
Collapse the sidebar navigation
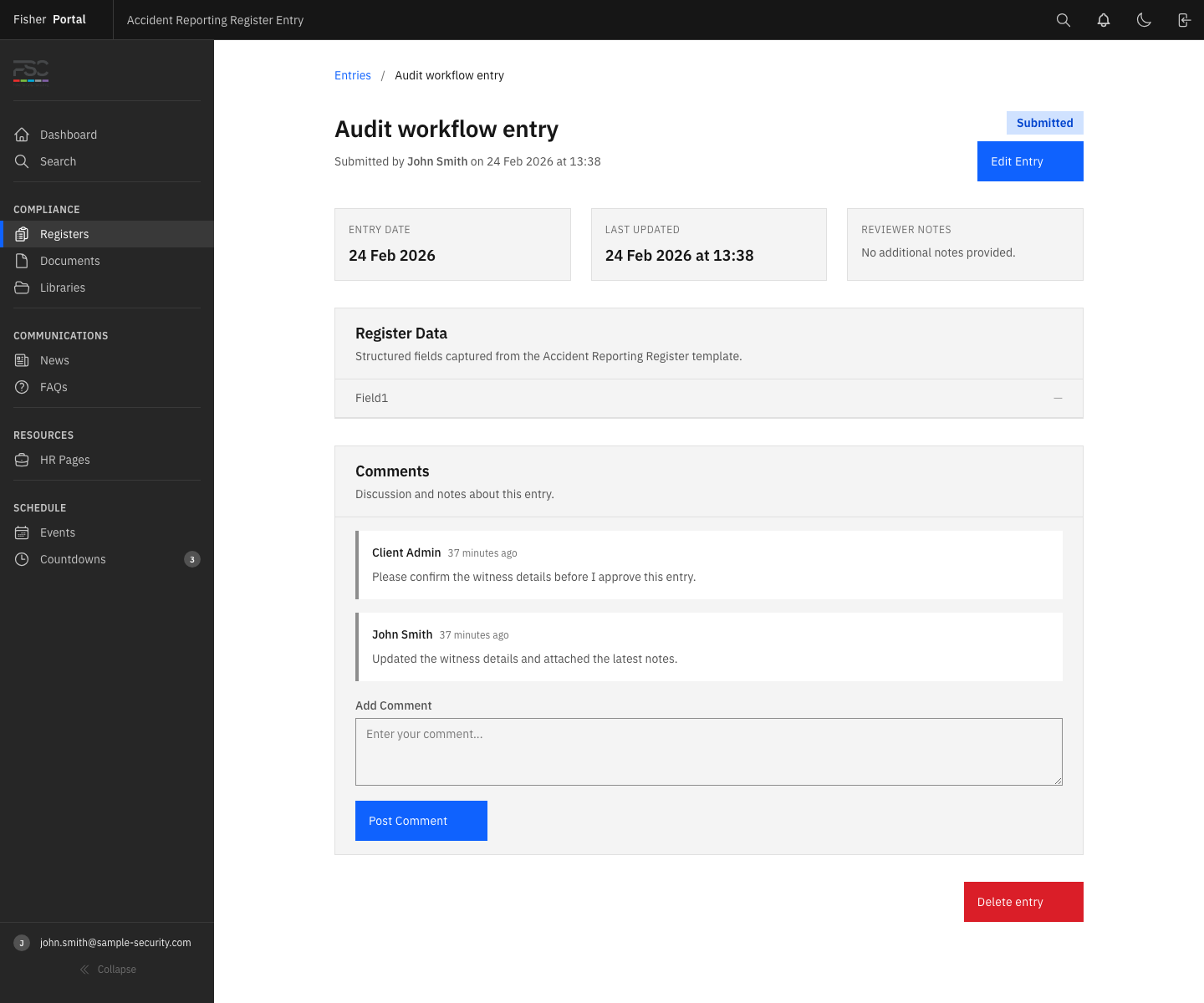pos(107,970)
